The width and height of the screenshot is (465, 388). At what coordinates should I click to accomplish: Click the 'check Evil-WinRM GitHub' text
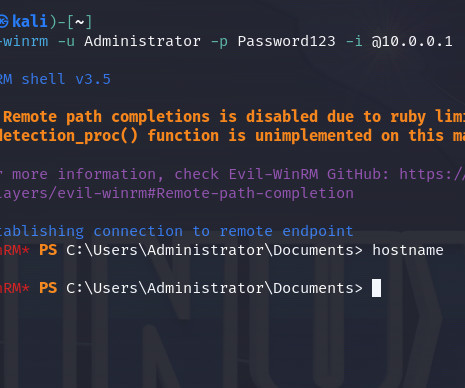point(246,174)
